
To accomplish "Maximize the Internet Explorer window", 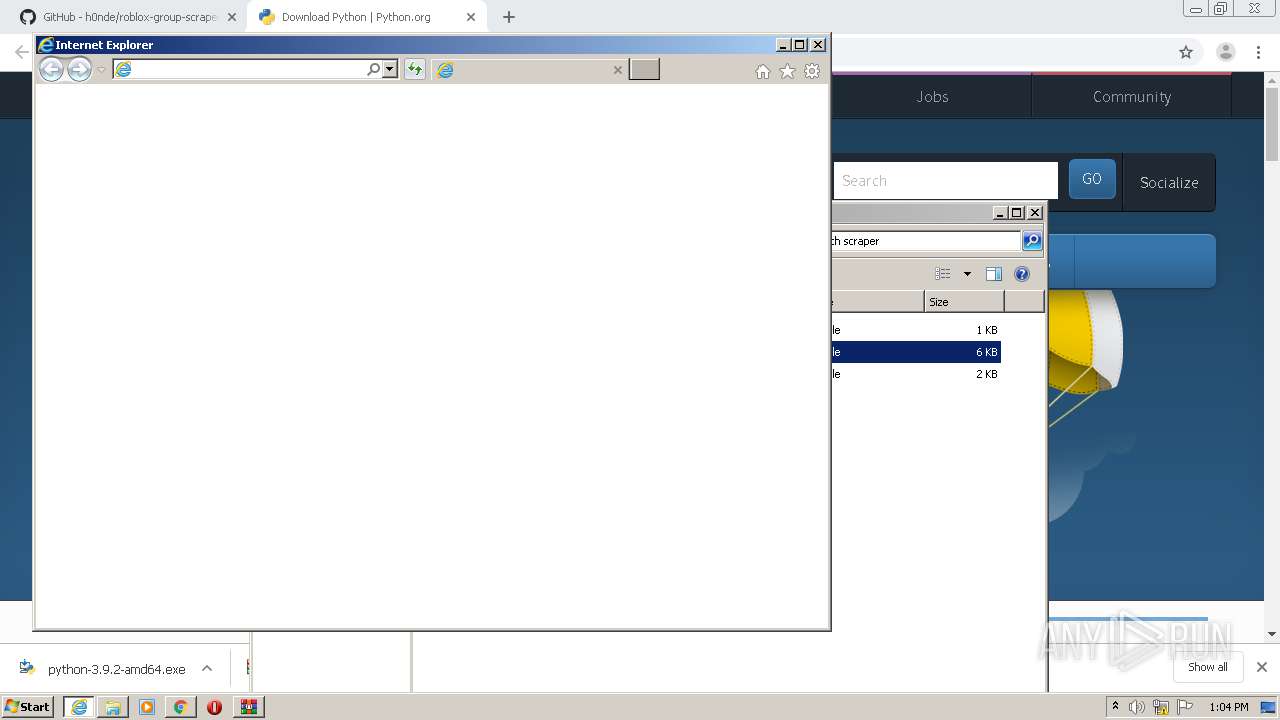I will [x=800, y=44].
